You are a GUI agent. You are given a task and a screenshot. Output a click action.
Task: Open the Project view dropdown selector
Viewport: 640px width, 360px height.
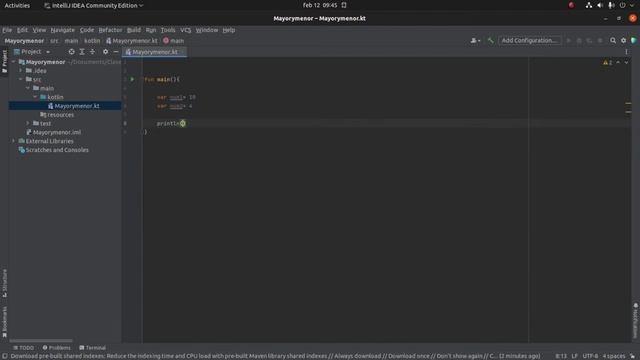32,52
